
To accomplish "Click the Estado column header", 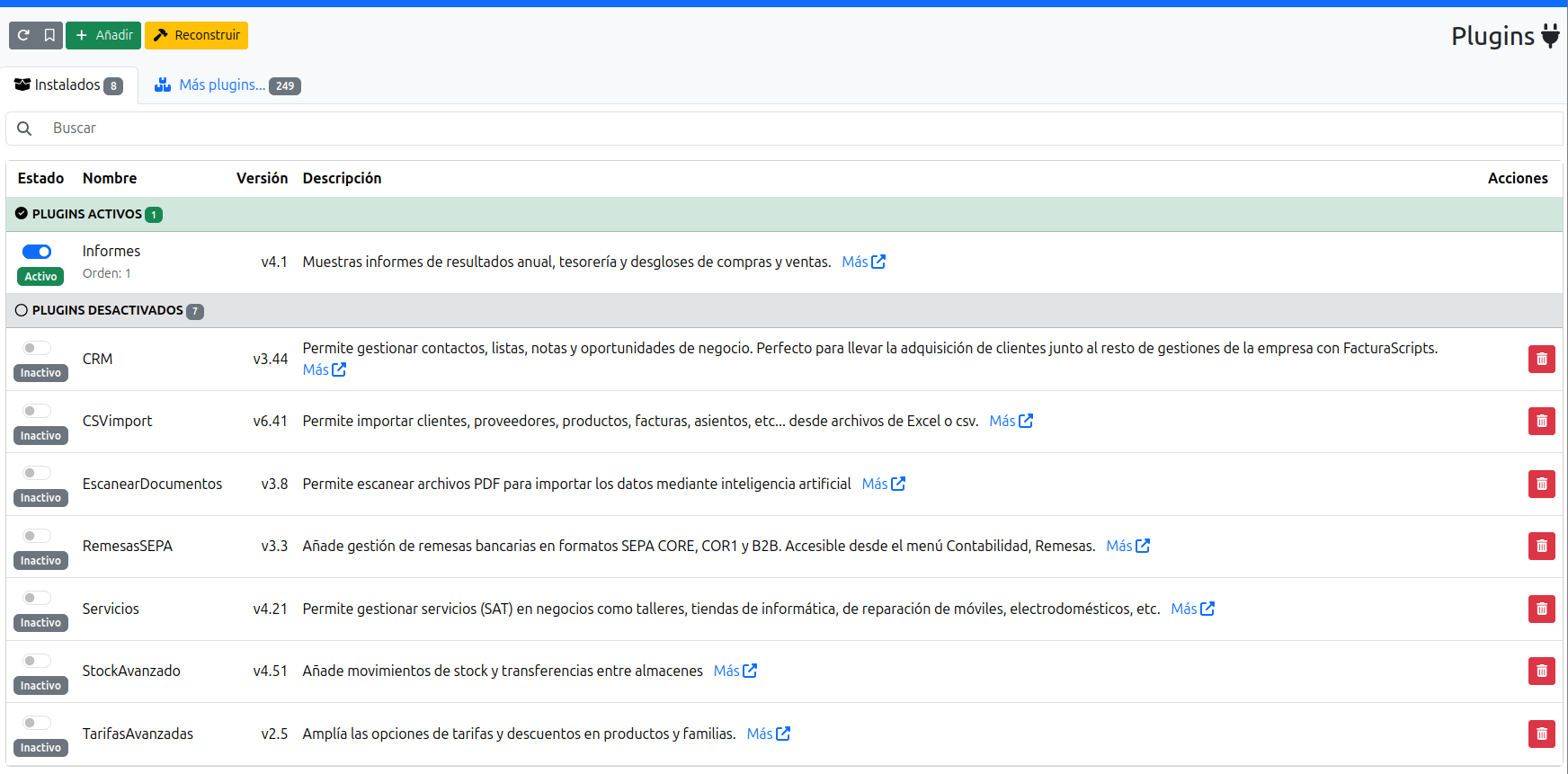I will (40, 178).
